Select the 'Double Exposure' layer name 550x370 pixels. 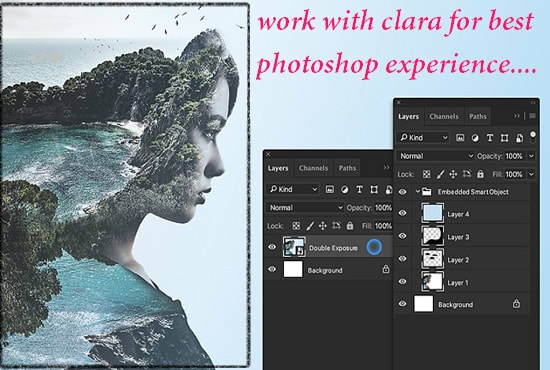click(333, 248)
